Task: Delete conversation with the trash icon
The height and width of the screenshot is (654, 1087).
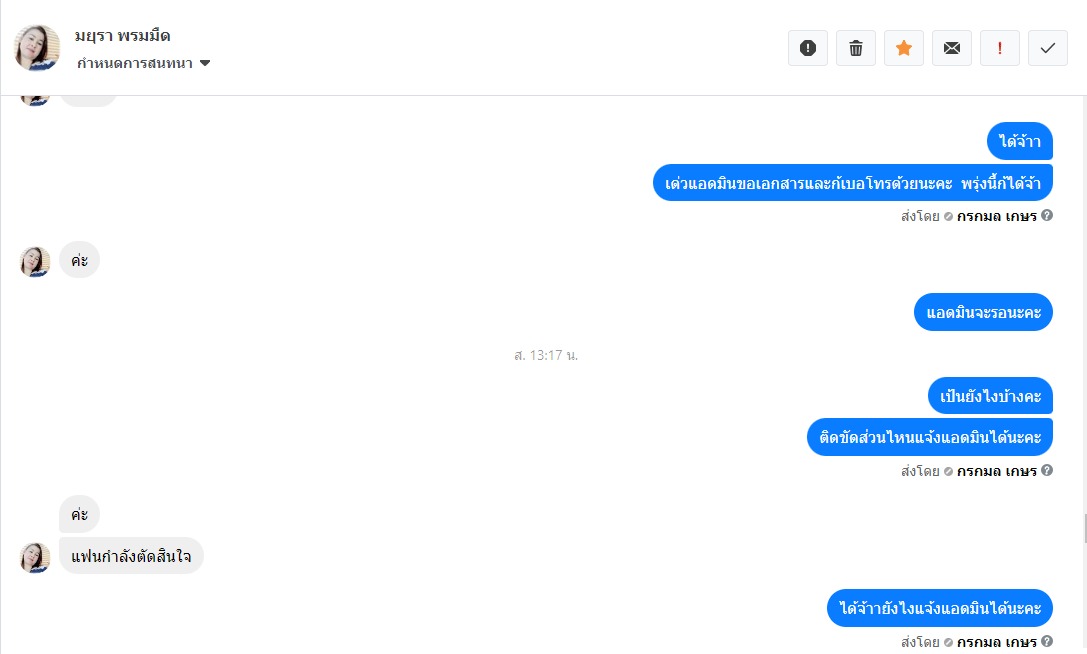Action: [x=855, y=48]
